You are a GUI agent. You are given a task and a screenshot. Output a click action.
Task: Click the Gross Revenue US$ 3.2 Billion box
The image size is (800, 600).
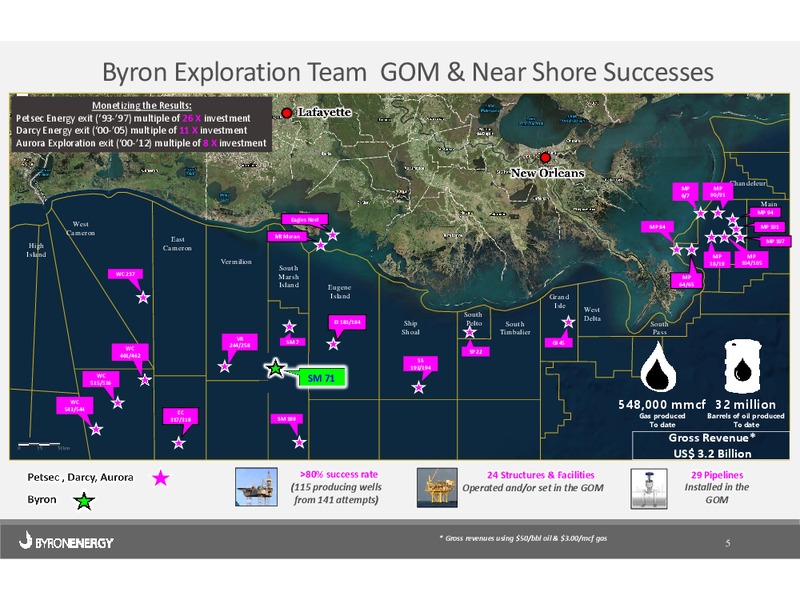click(711, 445)
